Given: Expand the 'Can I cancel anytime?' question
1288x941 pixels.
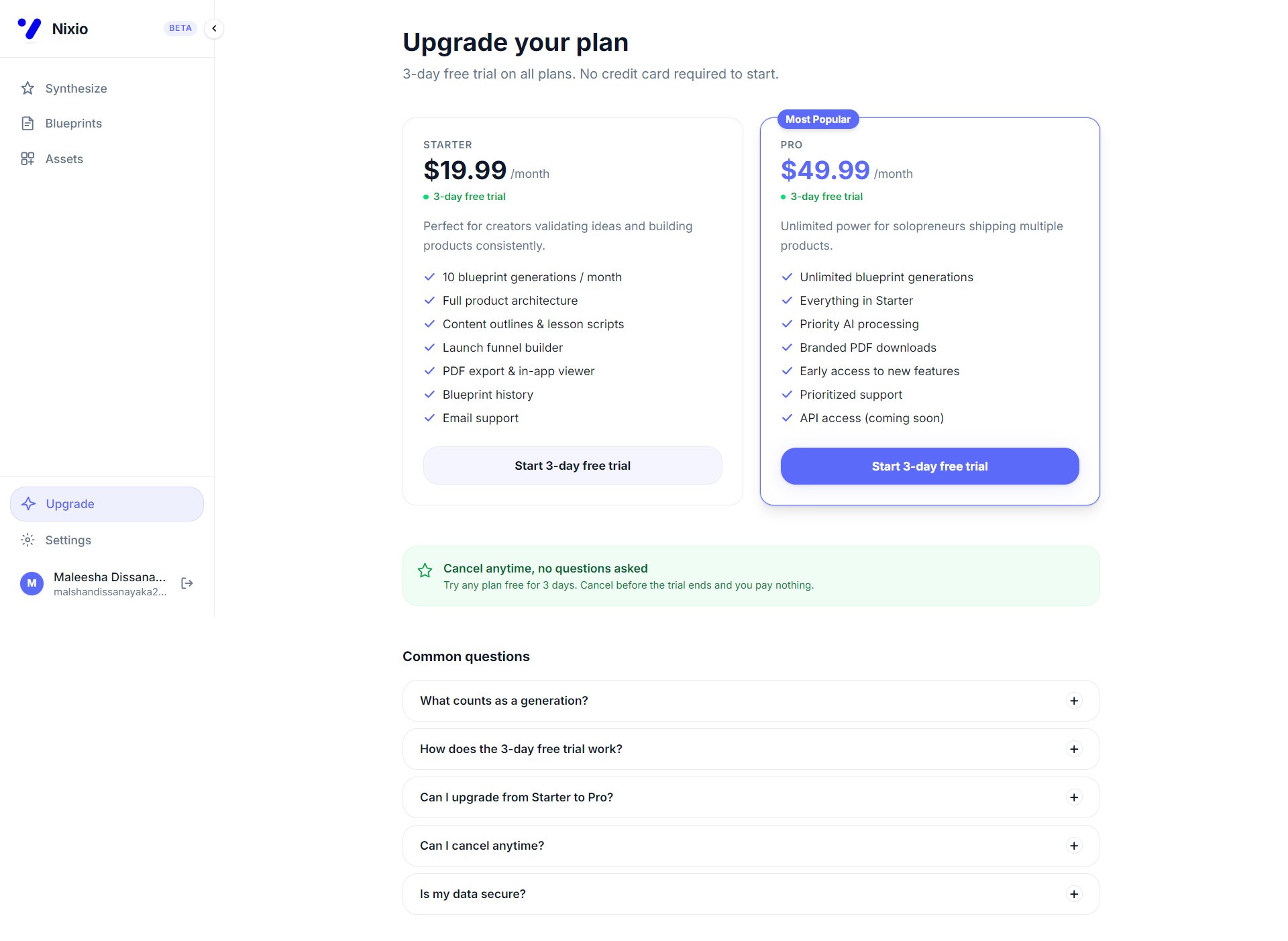Looking at the screenshot, I should [1074, 846].
